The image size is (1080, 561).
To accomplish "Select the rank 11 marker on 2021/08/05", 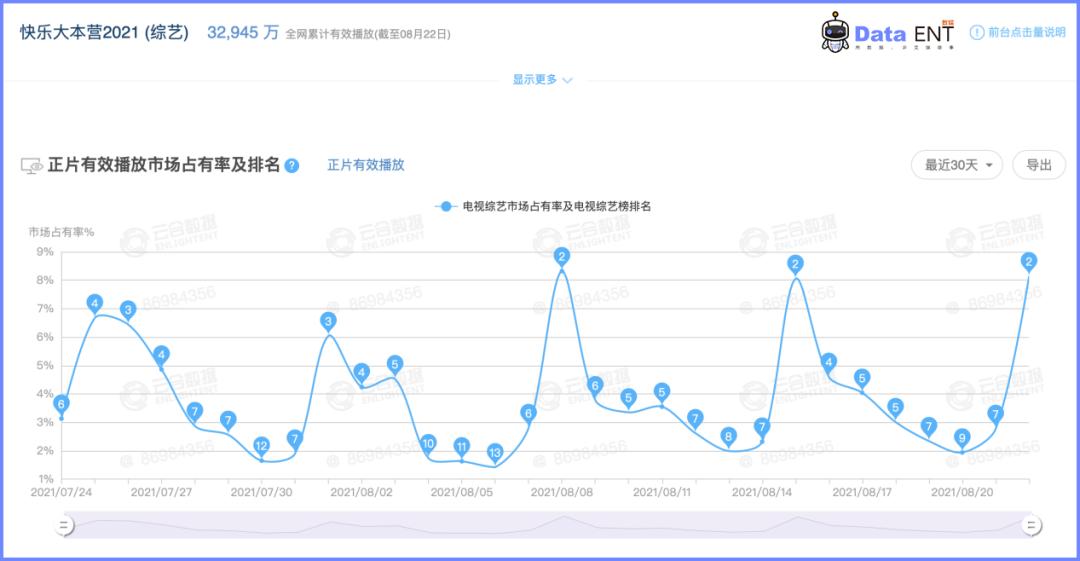I will click(x=461, y=447).
